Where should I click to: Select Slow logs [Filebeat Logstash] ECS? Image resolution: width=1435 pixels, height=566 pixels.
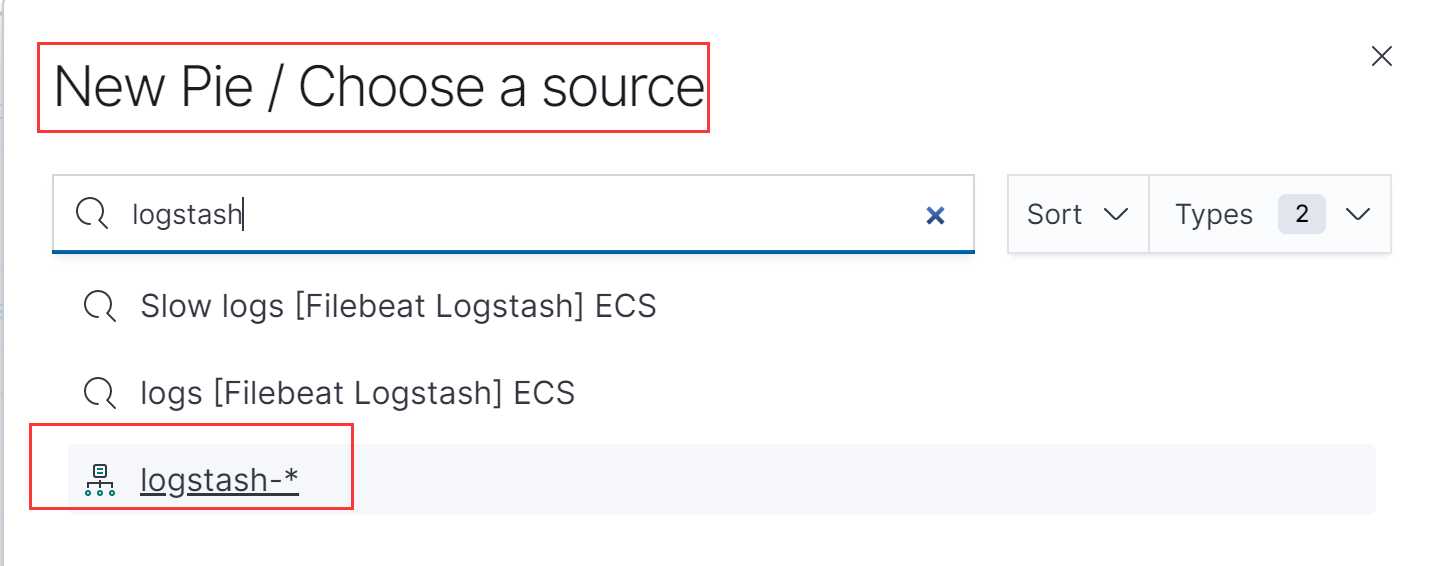click(398, 306)
